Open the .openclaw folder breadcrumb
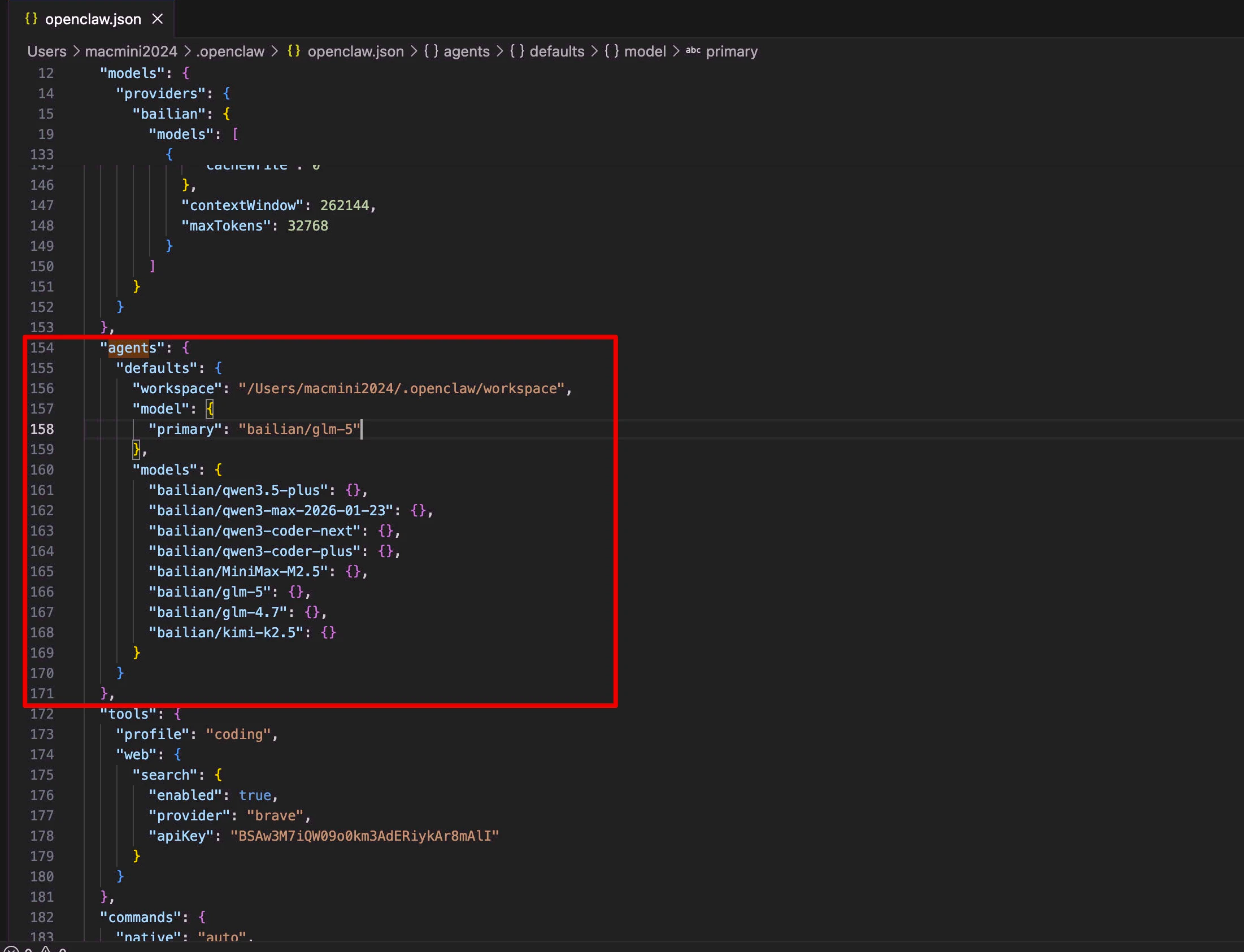Screen dimensions: 1244x952 pyautogui.click(x=230, y=51)
